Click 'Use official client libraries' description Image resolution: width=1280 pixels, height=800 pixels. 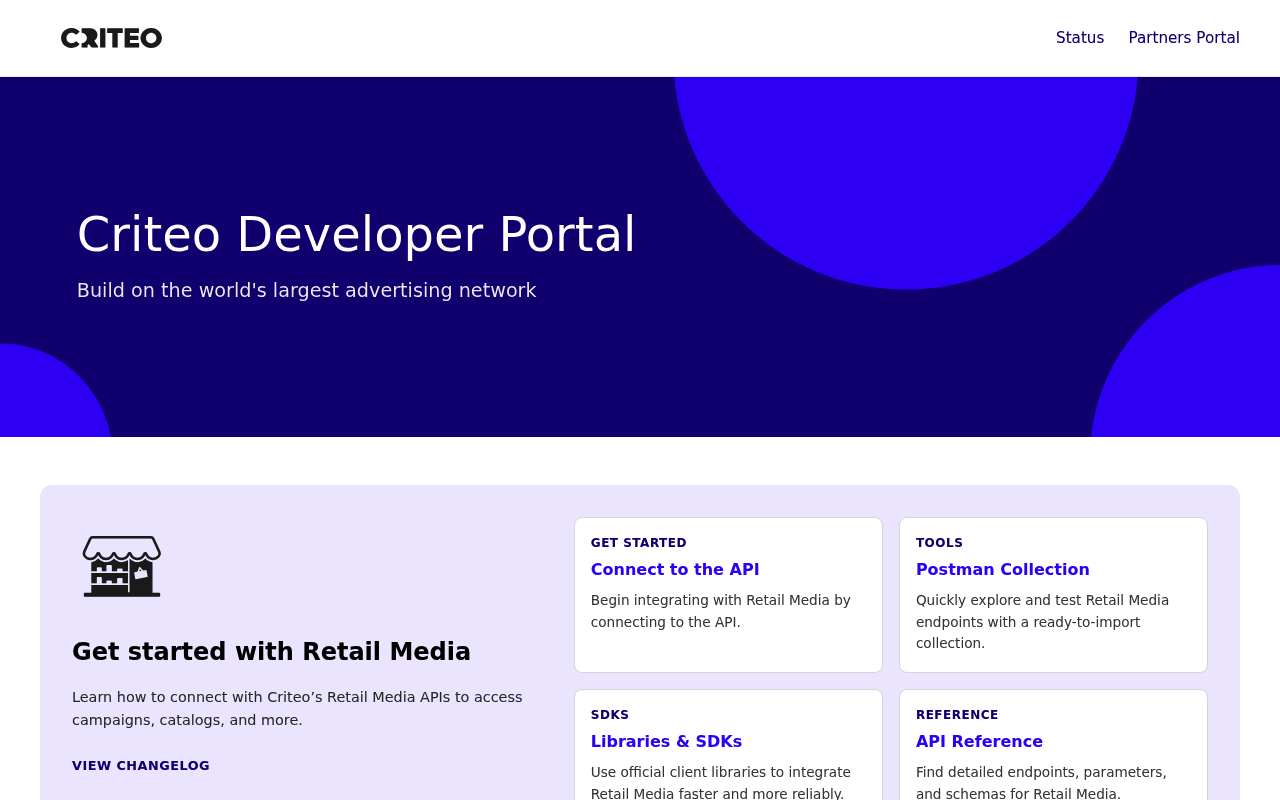click(721, 783)
